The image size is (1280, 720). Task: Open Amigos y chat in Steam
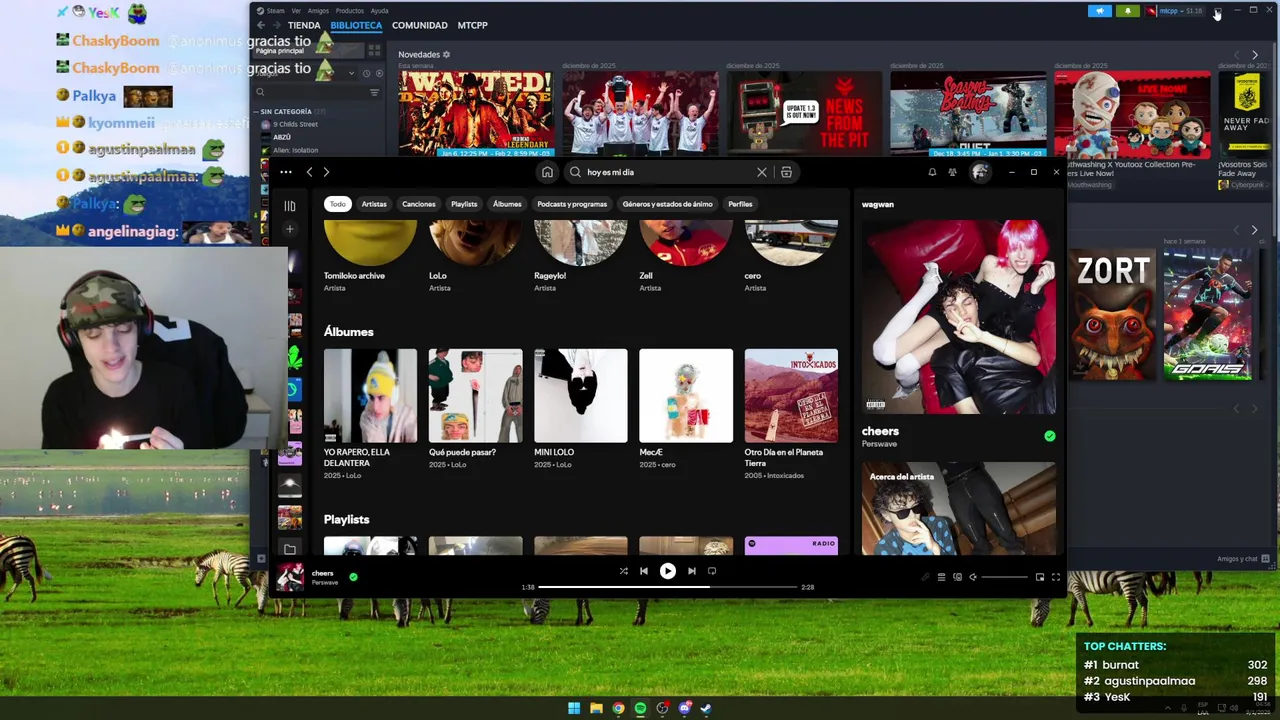tap(1243, 559)
